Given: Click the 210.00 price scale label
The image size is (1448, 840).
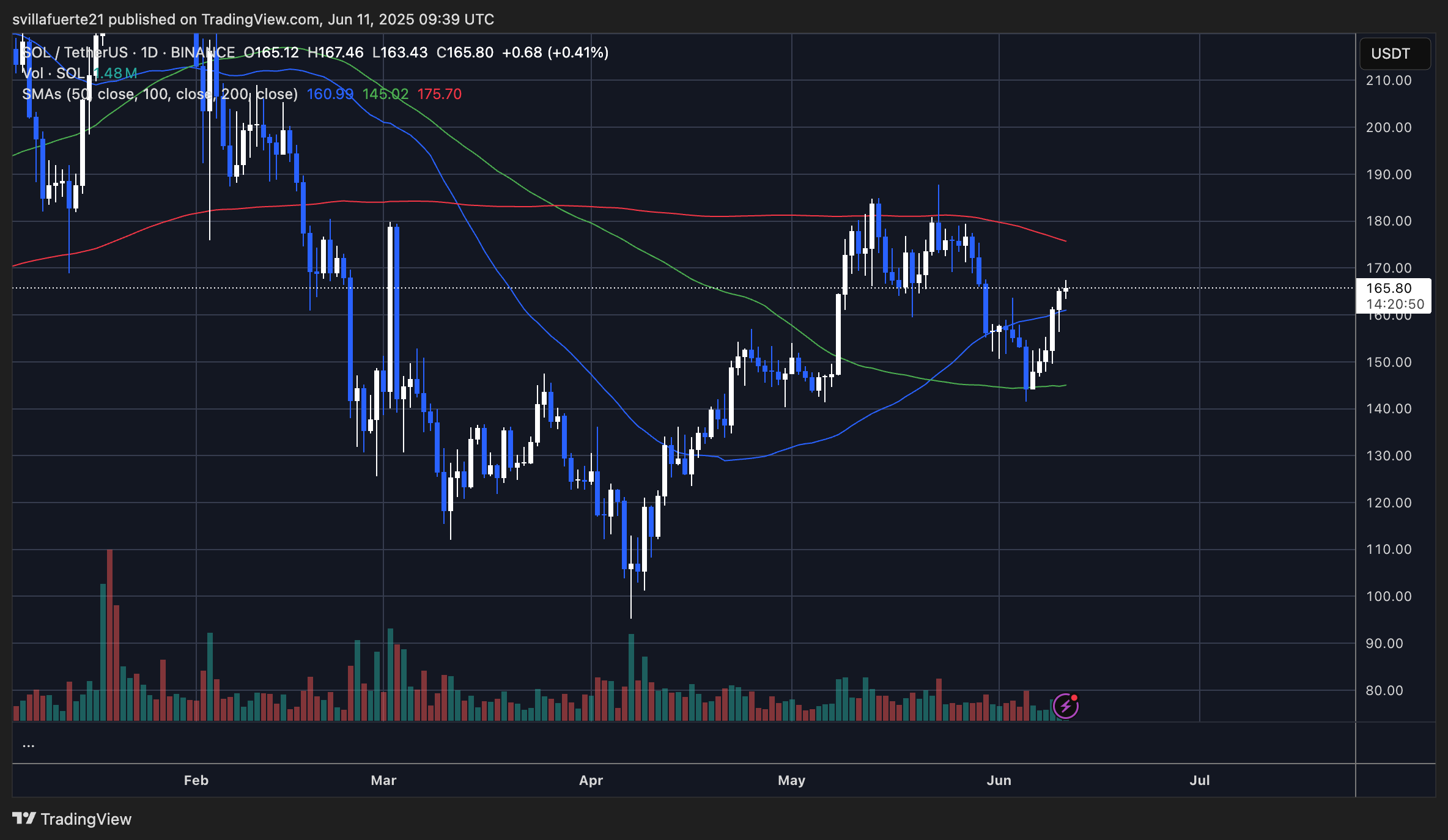Looking at the screenshot, I should pyautogui.click(x=1389, y=81).
